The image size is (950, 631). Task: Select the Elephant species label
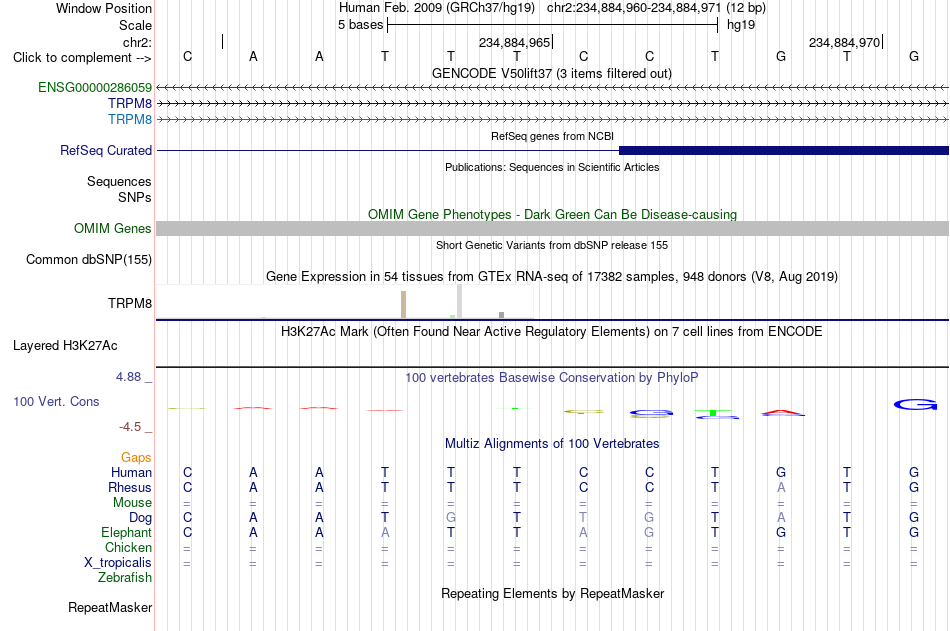click(126, 532)
